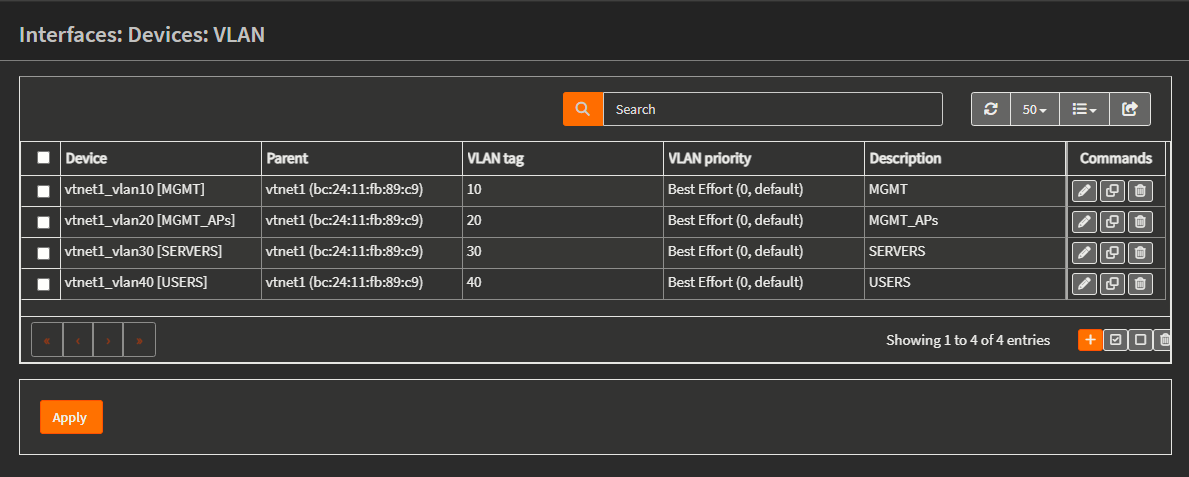
Task: Click the SERVERS description cell
Action: pyautogui.click(x=965, y=253)
